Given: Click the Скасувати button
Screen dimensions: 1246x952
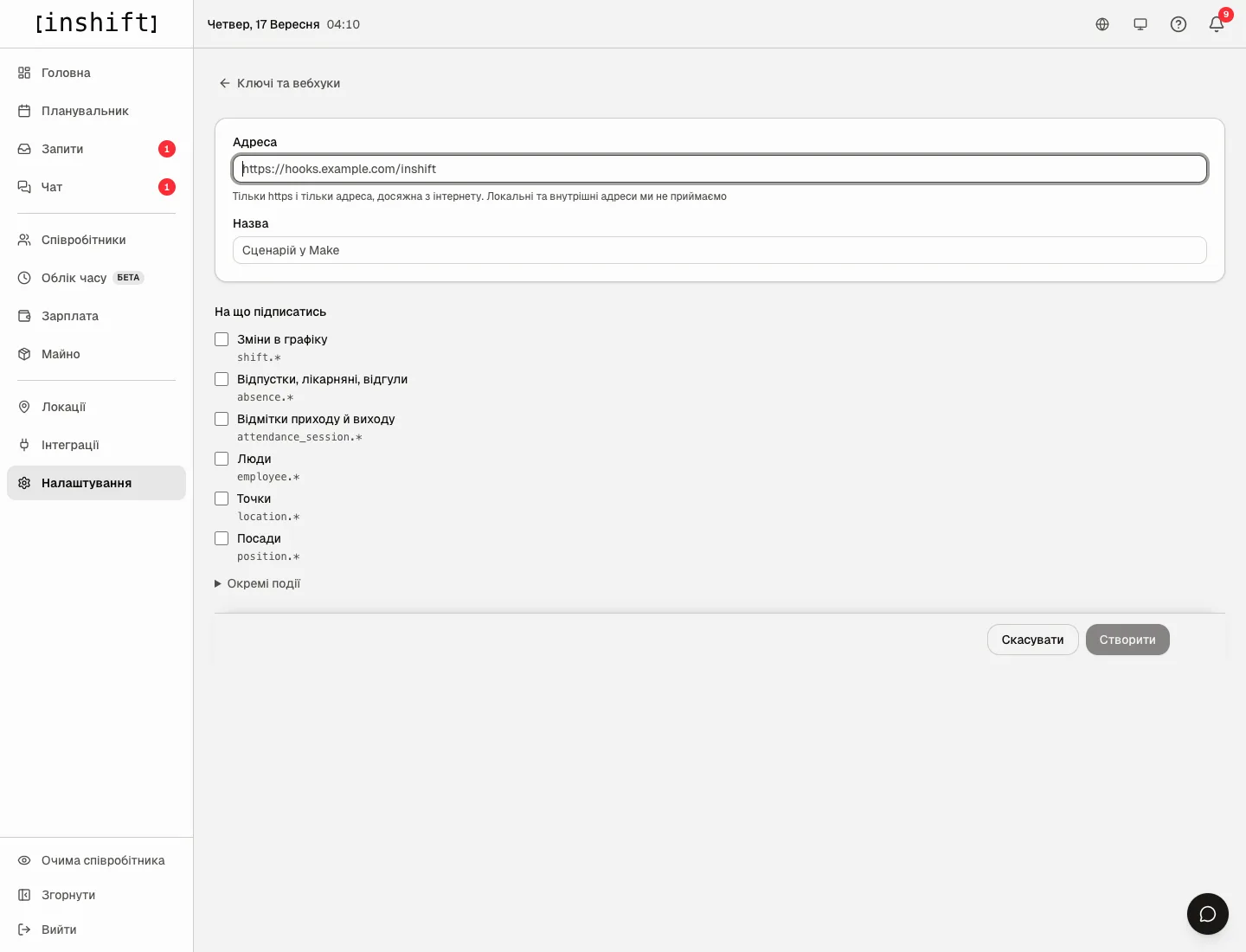Looking at the screenshot, I should [1032, 640].
